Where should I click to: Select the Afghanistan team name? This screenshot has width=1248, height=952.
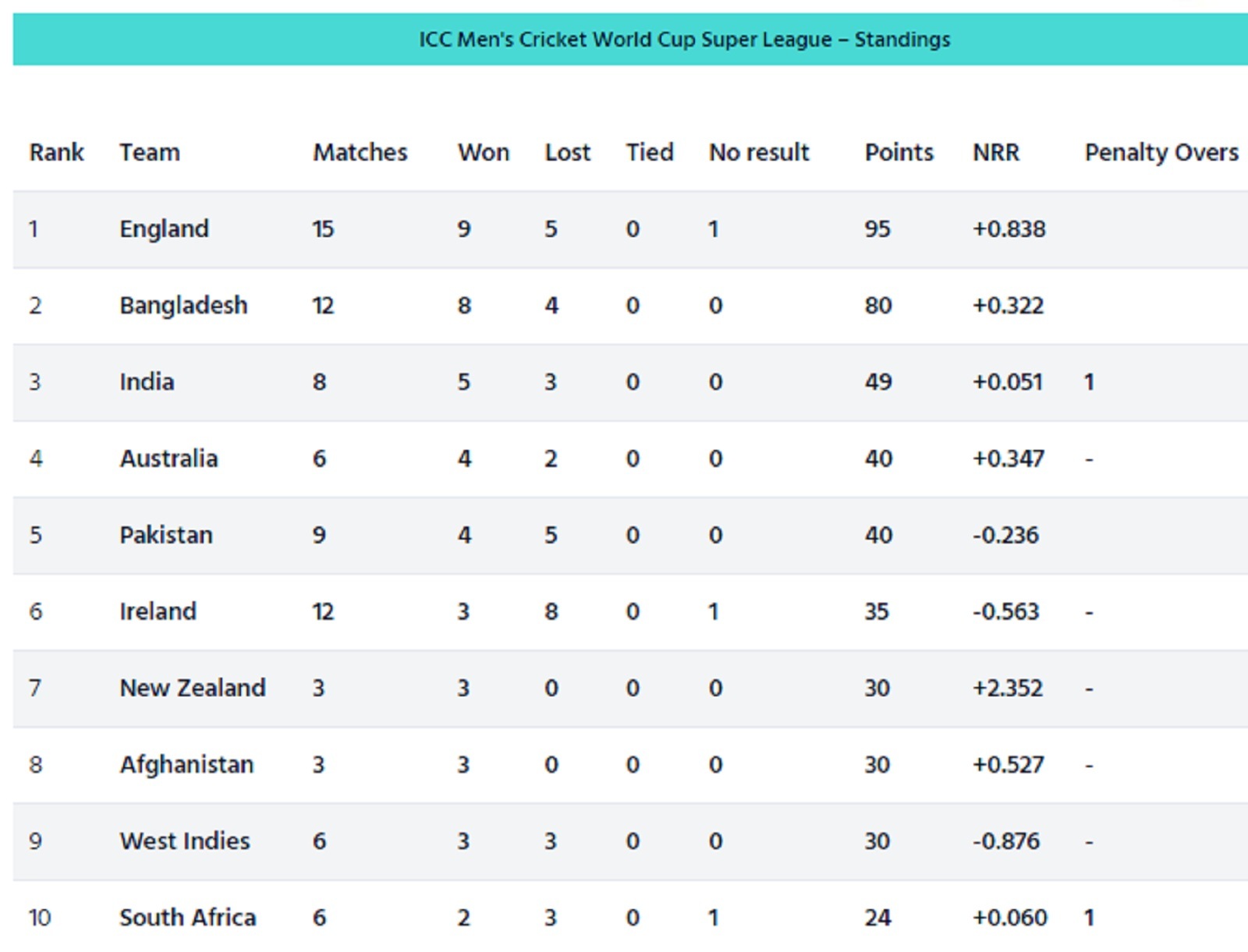(x=186, y=765)
